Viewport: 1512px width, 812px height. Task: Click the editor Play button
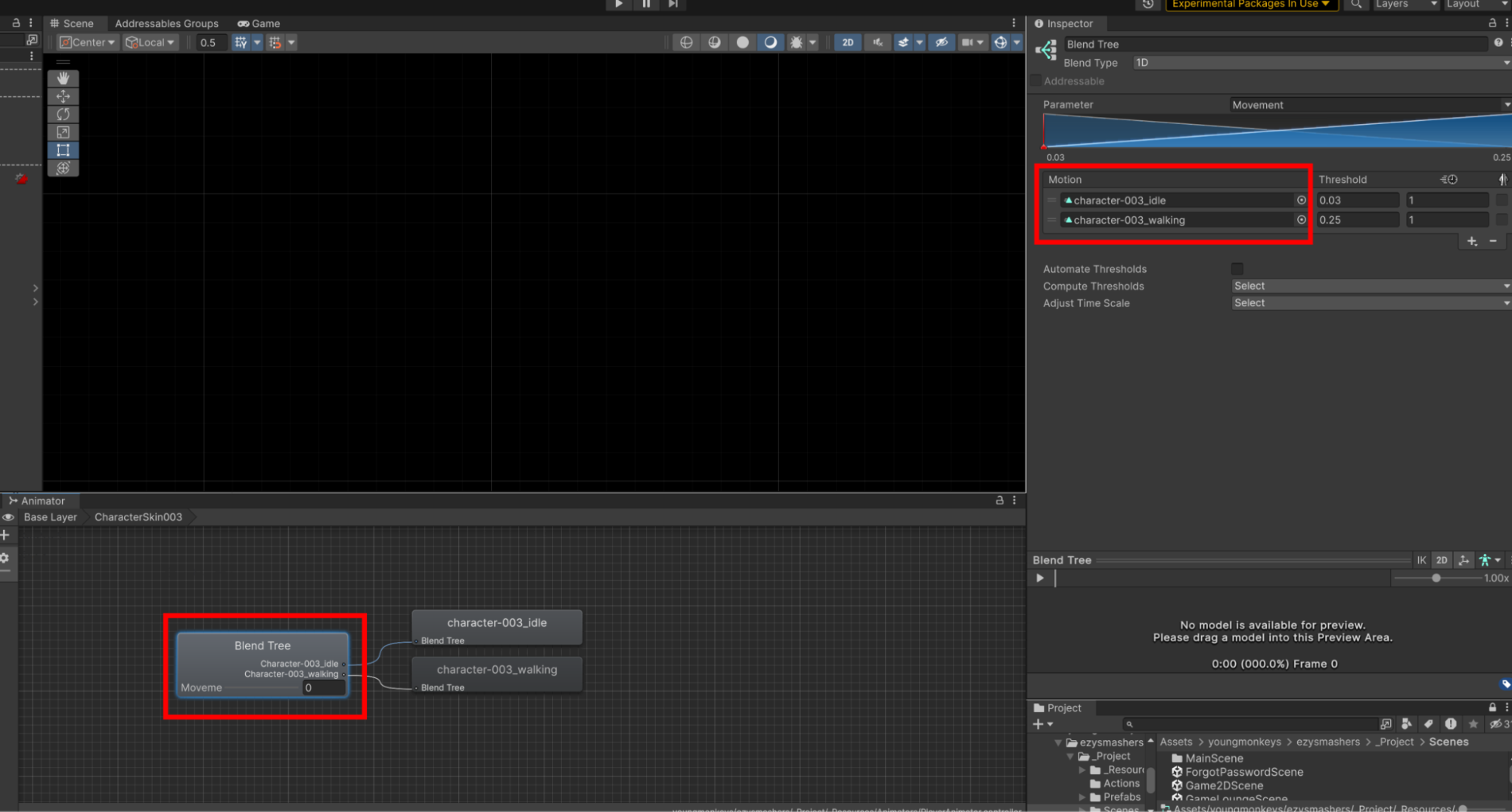[x=619, y=5]
